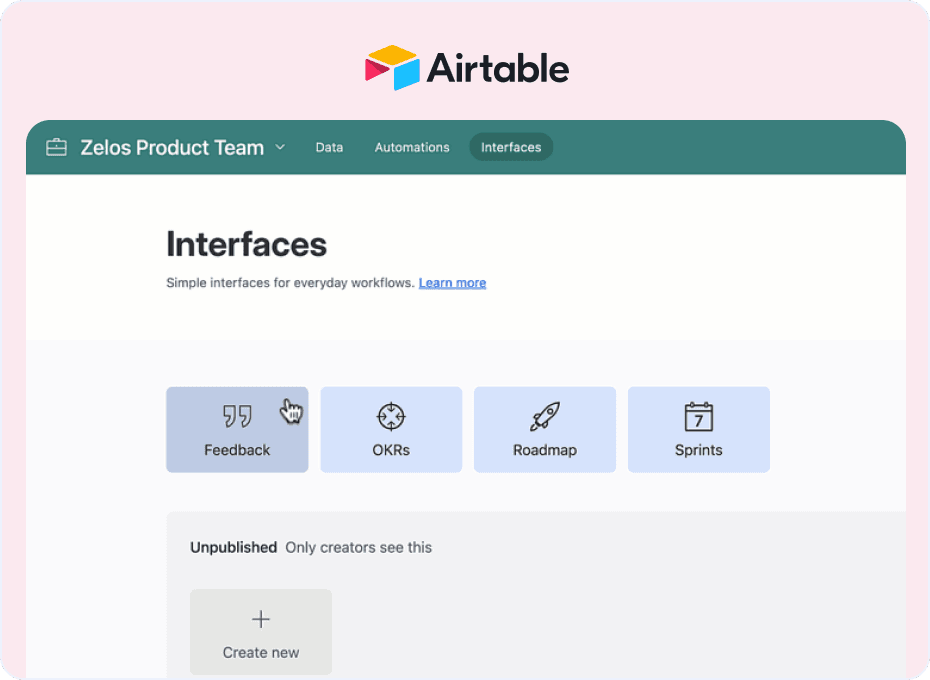Screen dimensions: 930x680
Task: Select the Interfaces tab
Action: (x=511, y=147)
